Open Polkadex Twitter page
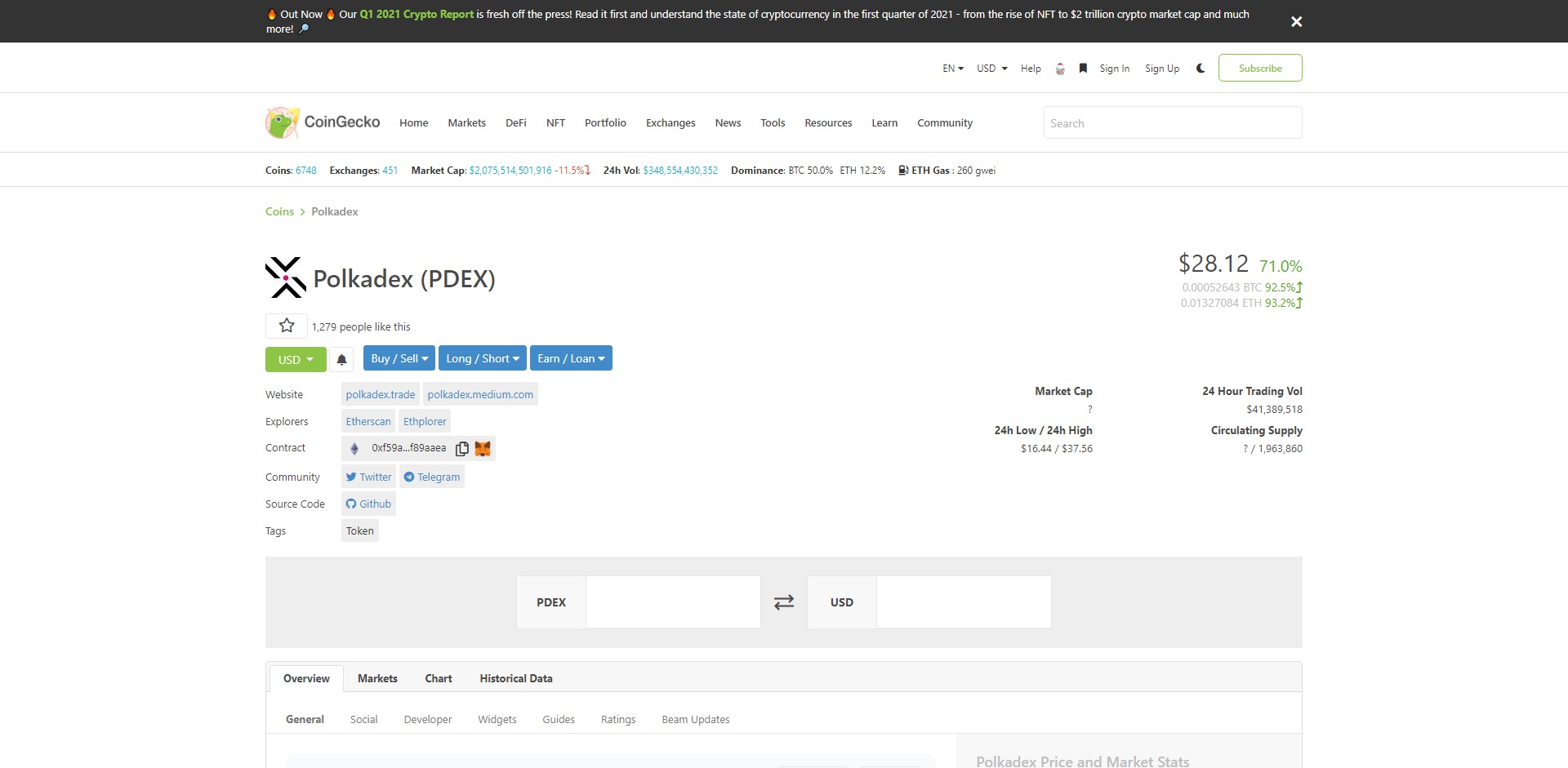Image resolution: width=1568 pixels, height=768 pixels. (368, 476)
